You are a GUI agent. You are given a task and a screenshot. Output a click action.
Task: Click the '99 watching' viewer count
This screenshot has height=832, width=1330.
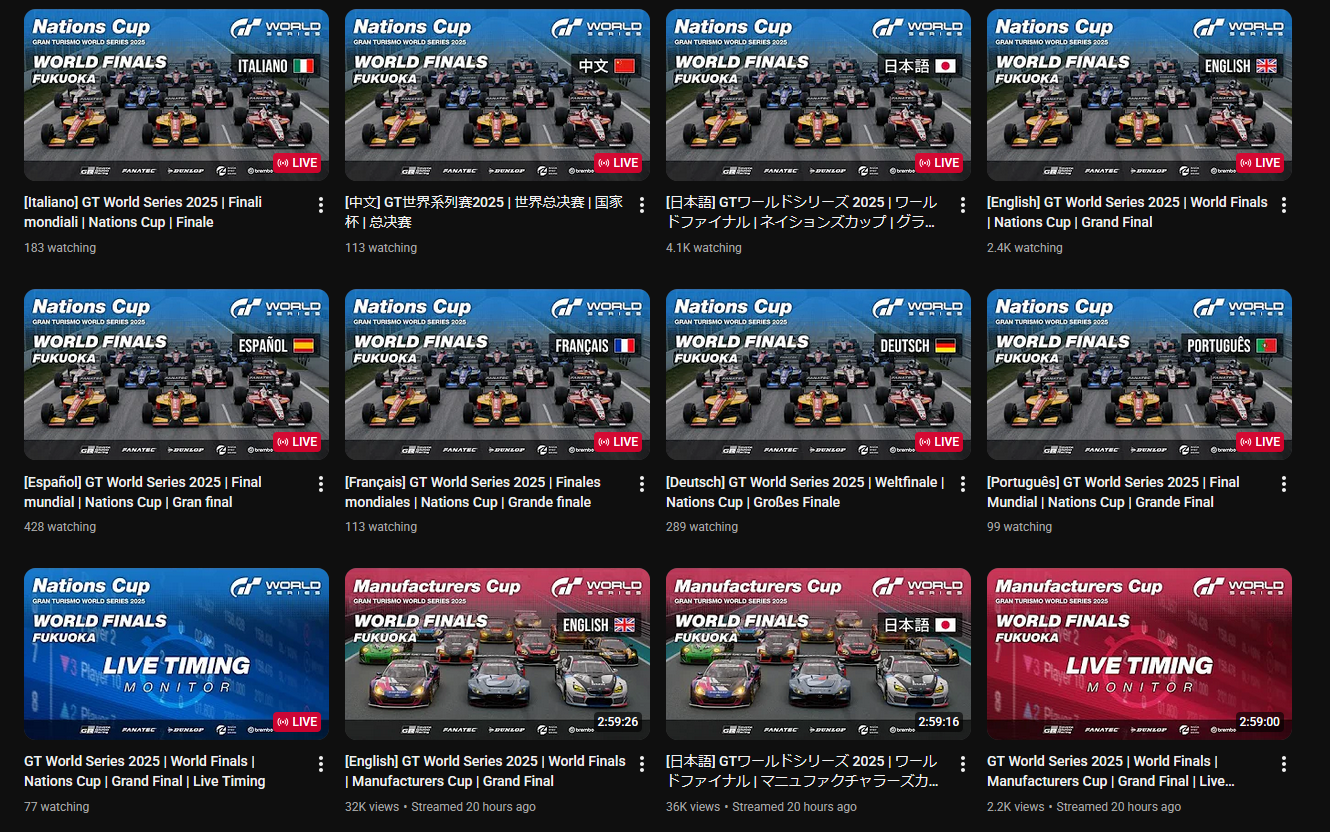coord(1020,527)
